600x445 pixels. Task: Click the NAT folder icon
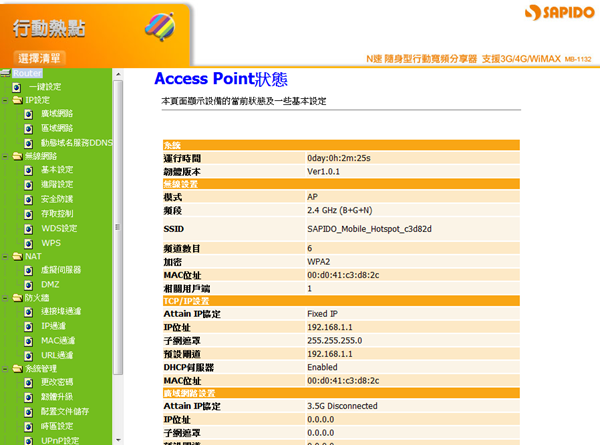18,256
